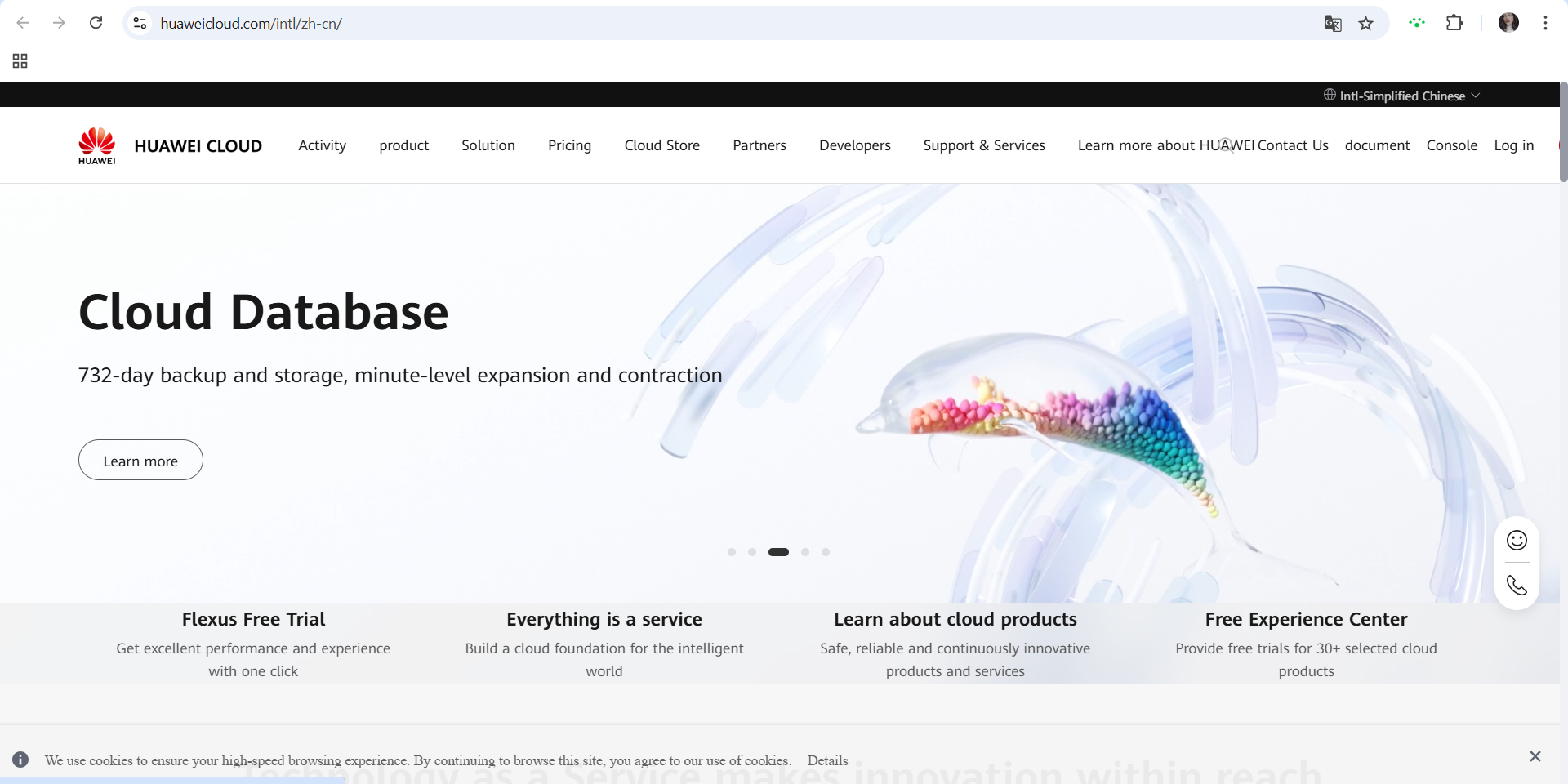Open the Google Translate icon in address bar
Viewport: 1568px width, 784px height.
pos(1333,24)
